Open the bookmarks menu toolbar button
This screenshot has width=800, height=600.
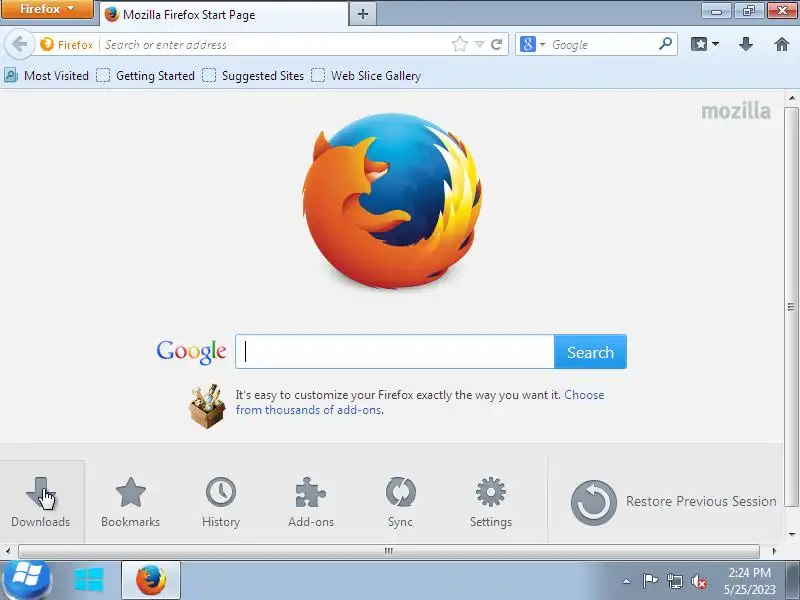tap(705, 44)
